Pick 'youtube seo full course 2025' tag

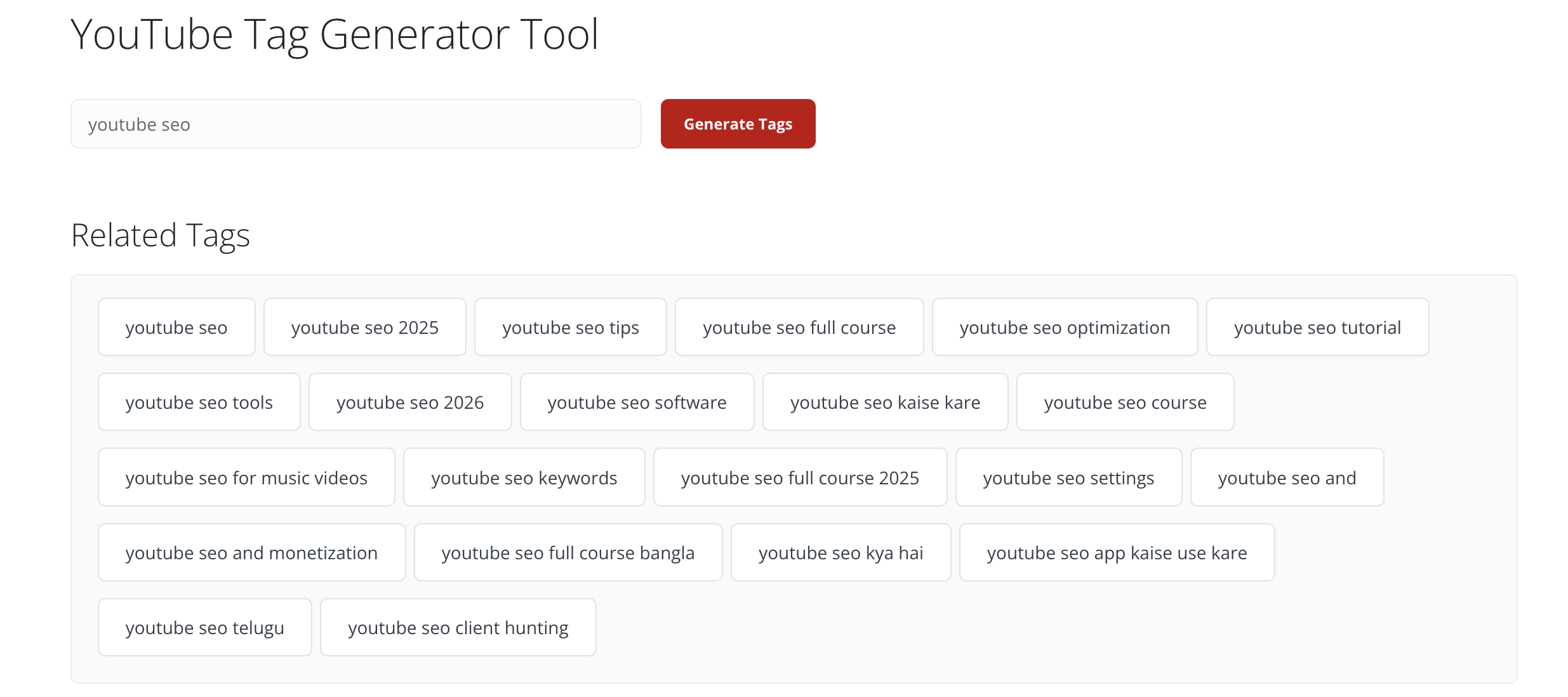[x=801, y=477]
